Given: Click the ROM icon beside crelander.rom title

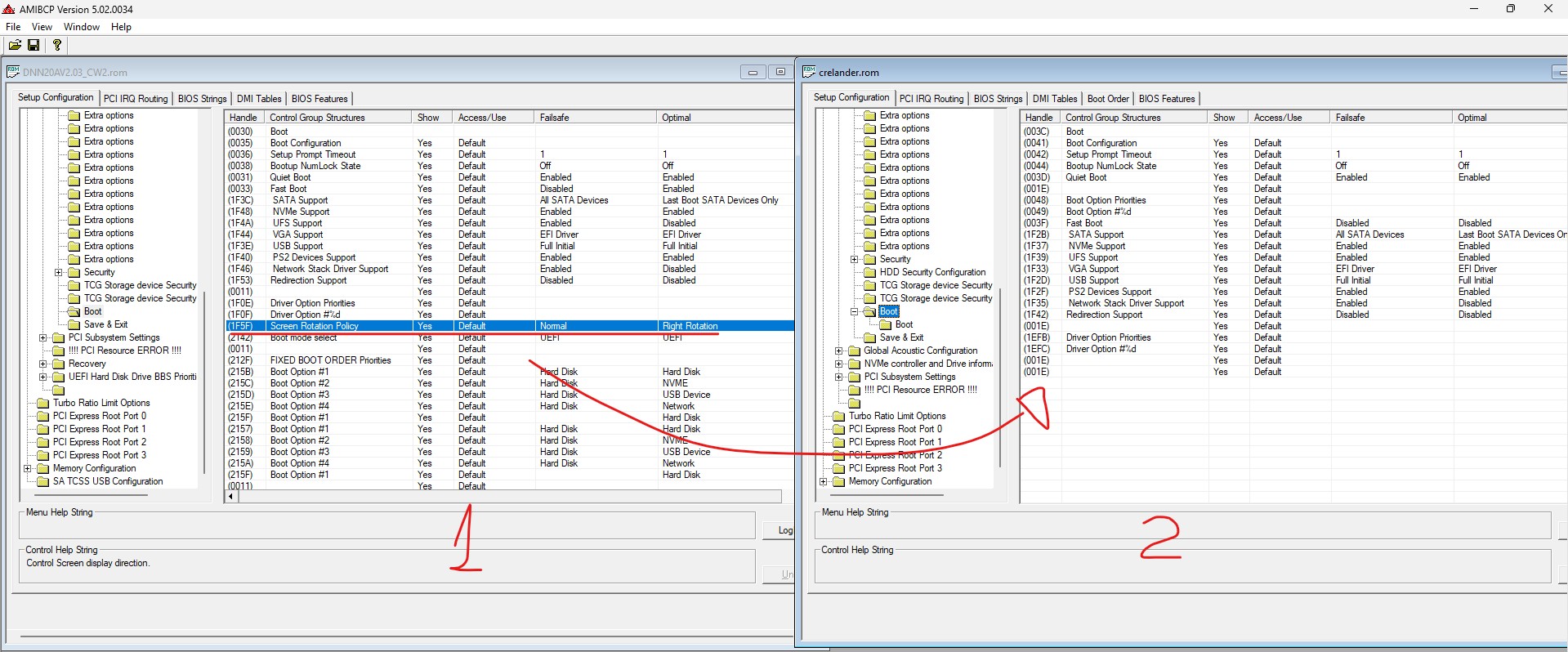Looking at the screenshot, I should [x=809, y=72].
